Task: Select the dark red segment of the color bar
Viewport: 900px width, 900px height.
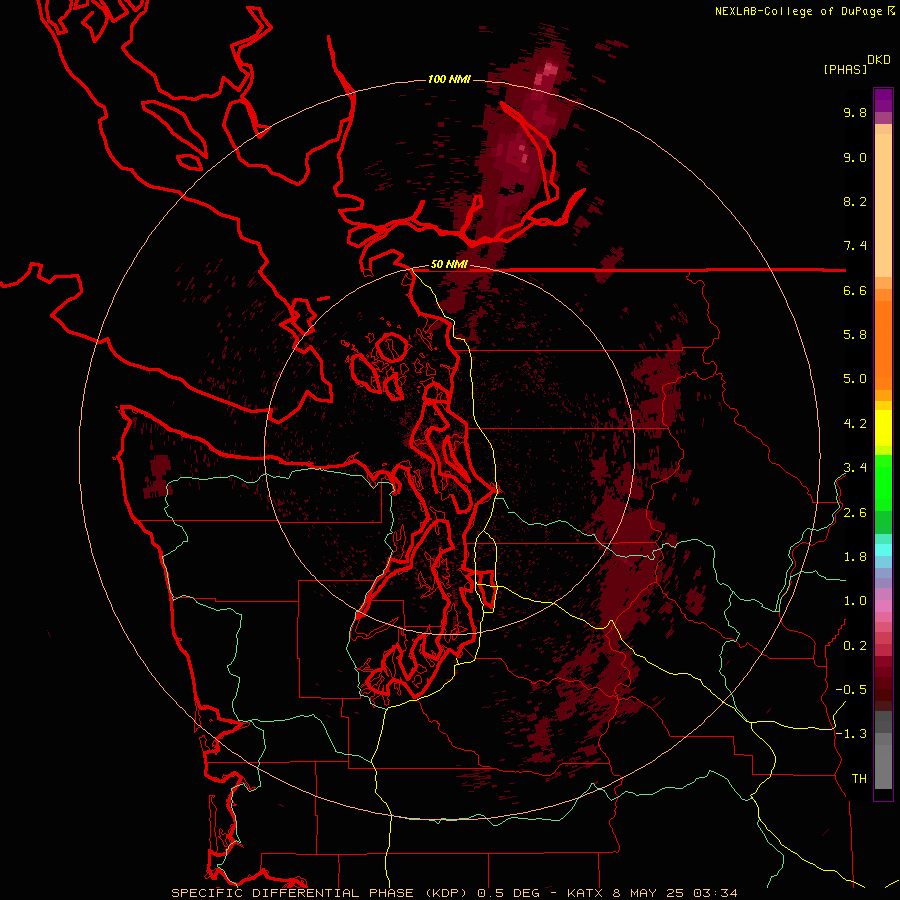Action: pyautogui.click(x=883, y=683)
